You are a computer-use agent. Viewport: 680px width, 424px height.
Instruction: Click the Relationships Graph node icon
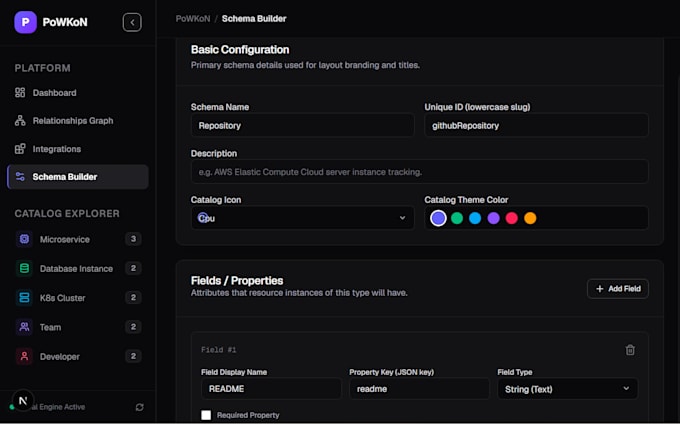coord(20,121)
